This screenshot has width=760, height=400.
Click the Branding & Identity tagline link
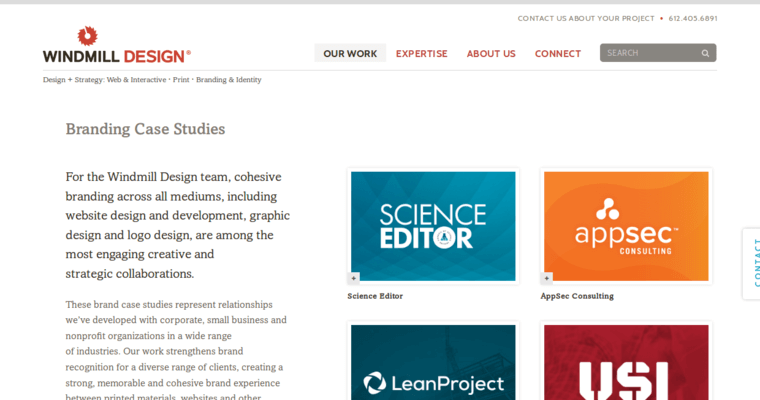coord(228,80)
